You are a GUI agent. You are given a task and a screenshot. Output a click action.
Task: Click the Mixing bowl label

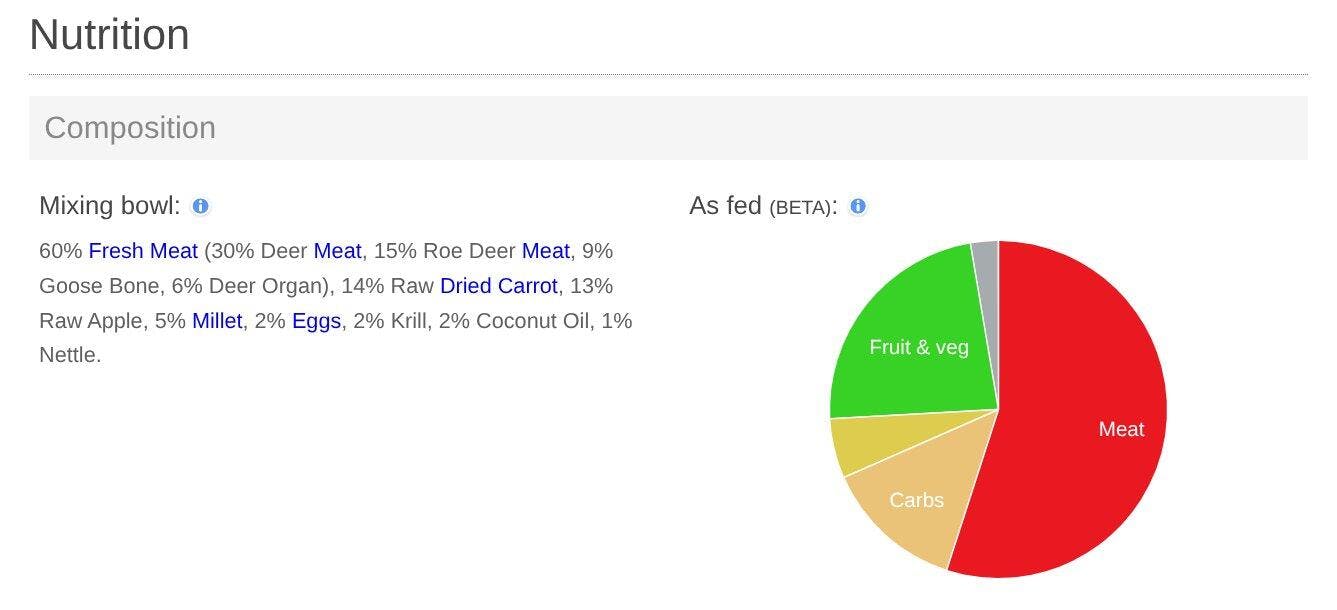pos(109,207)
